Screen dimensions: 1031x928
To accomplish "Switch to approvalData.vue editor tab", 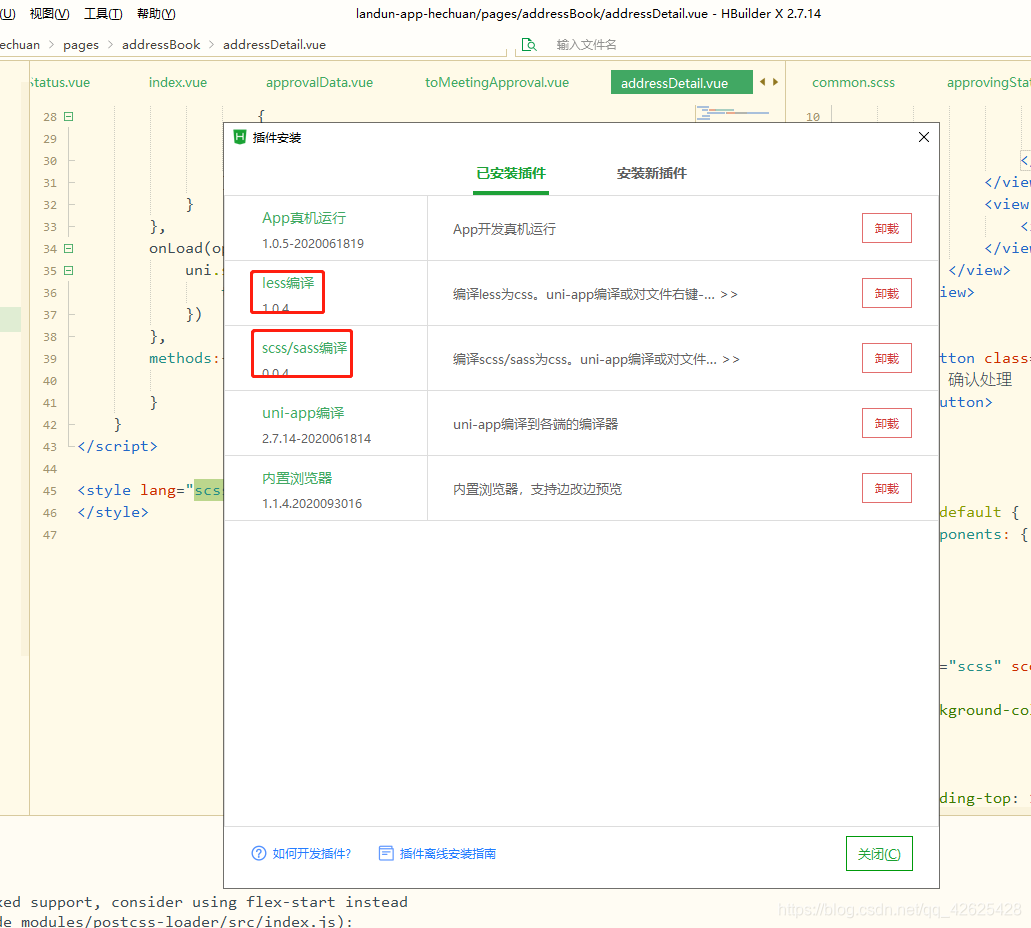I will (x=320, y=82).
